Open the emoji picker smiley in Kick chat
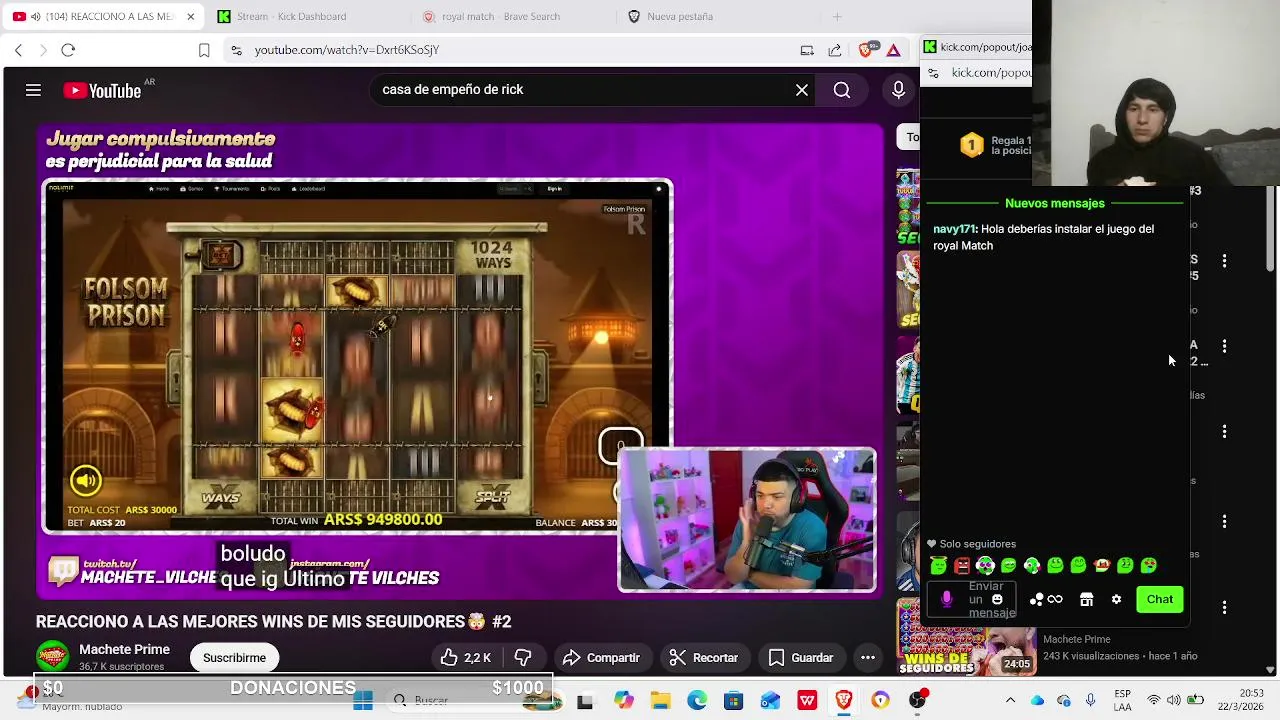Image resolution: width=1280 pixels, height=720 pixels. (x=997, y=599)
